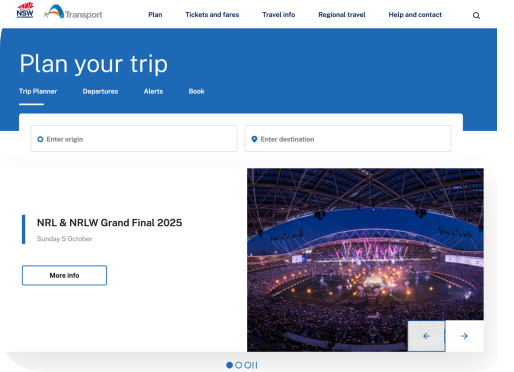514x372 pixels.
Task: Click the NSW Government waratah logo
Action: tap(25, 10)
